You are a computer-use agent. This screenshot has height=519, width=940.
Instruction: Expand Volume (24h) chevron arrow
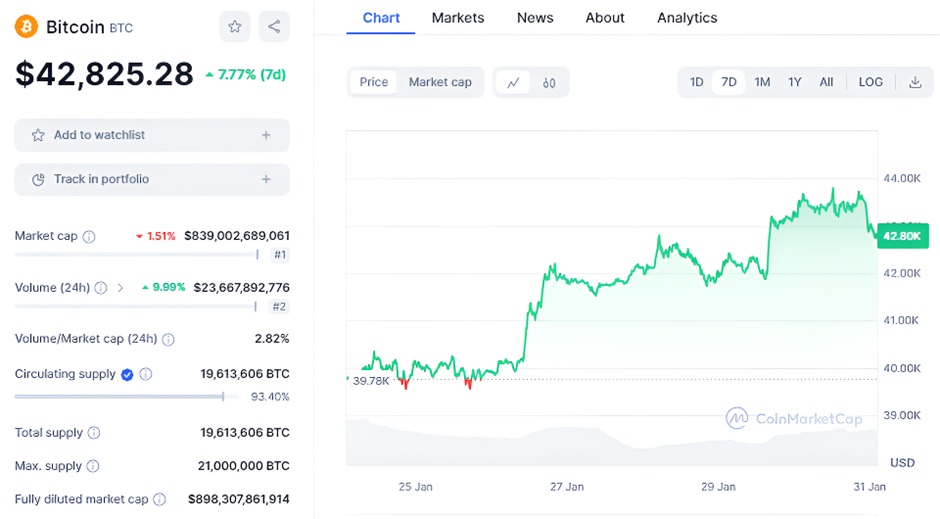[121, 288]
